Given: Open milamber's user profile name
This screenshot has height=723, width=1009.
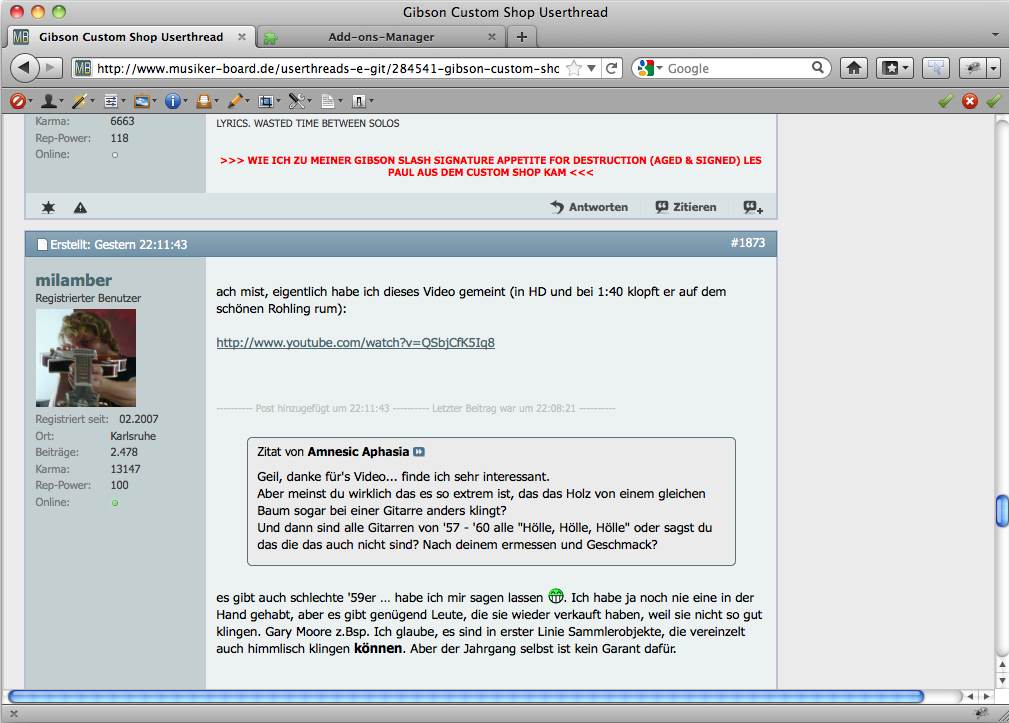Looking at the screenshot, I should point(73,280).
